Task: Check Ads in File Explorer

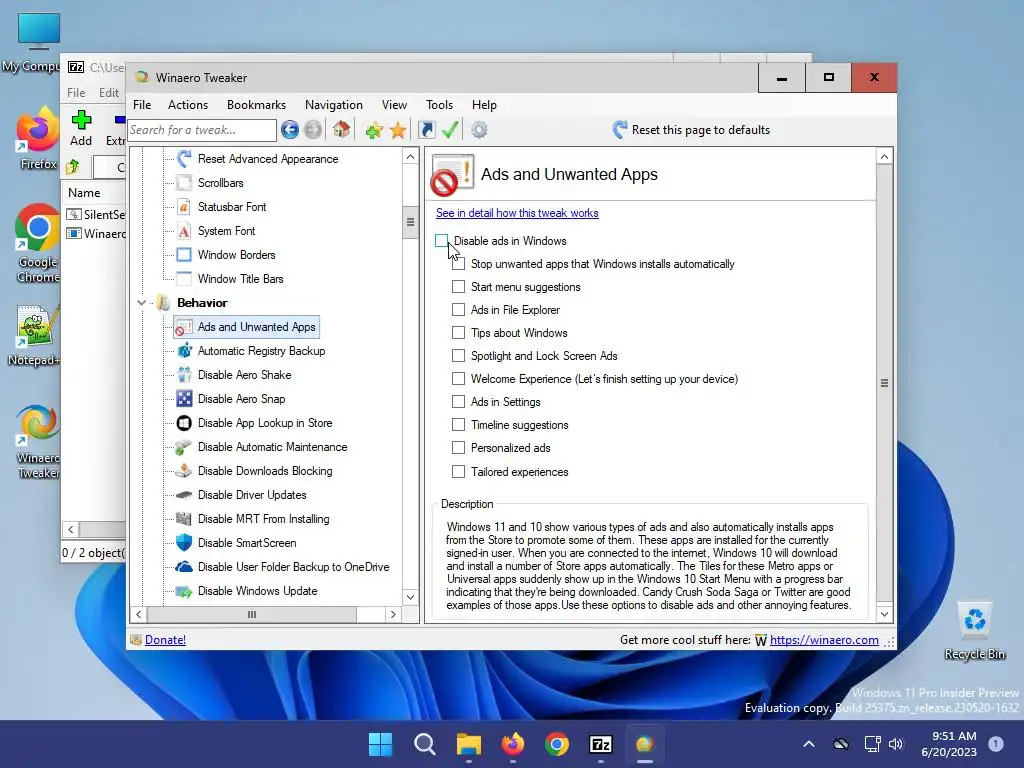Action: [458, 310]
